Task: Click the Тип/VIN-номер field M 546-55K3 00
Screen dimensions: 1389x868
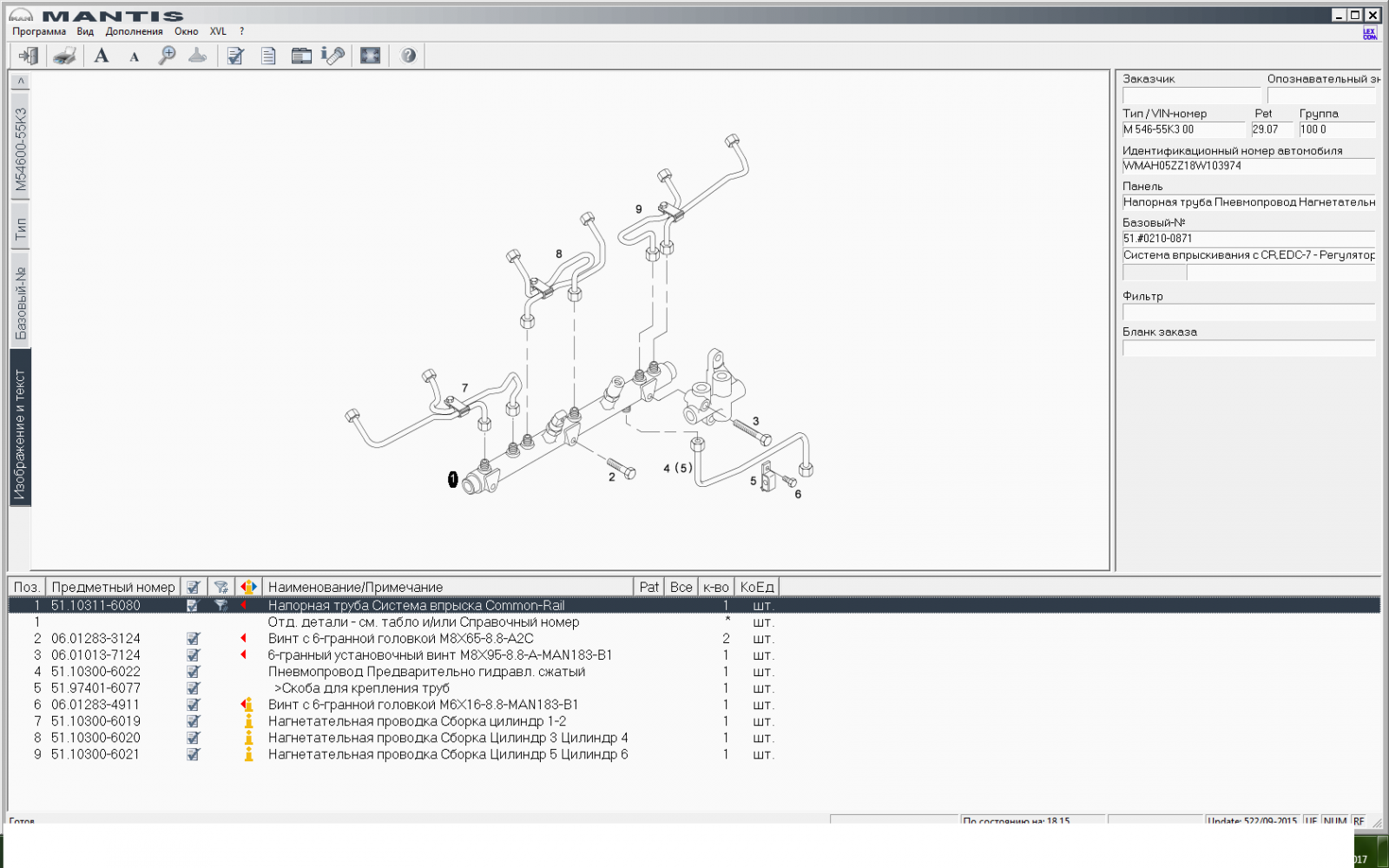Action: 1184,129
